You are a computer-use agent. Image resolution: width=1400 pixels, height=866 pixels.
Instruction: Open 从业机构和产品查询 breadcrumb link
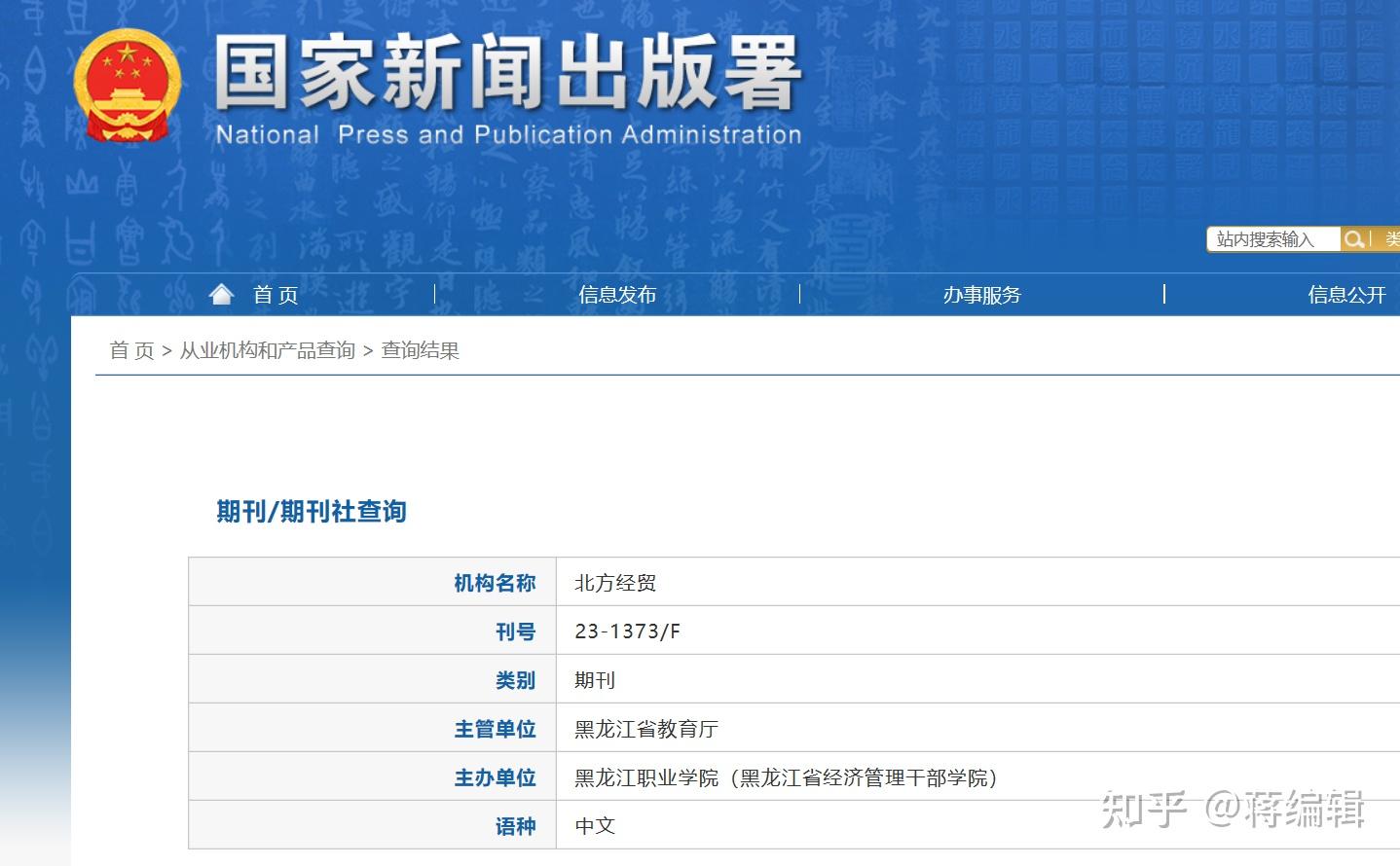(x=267, y=350)
